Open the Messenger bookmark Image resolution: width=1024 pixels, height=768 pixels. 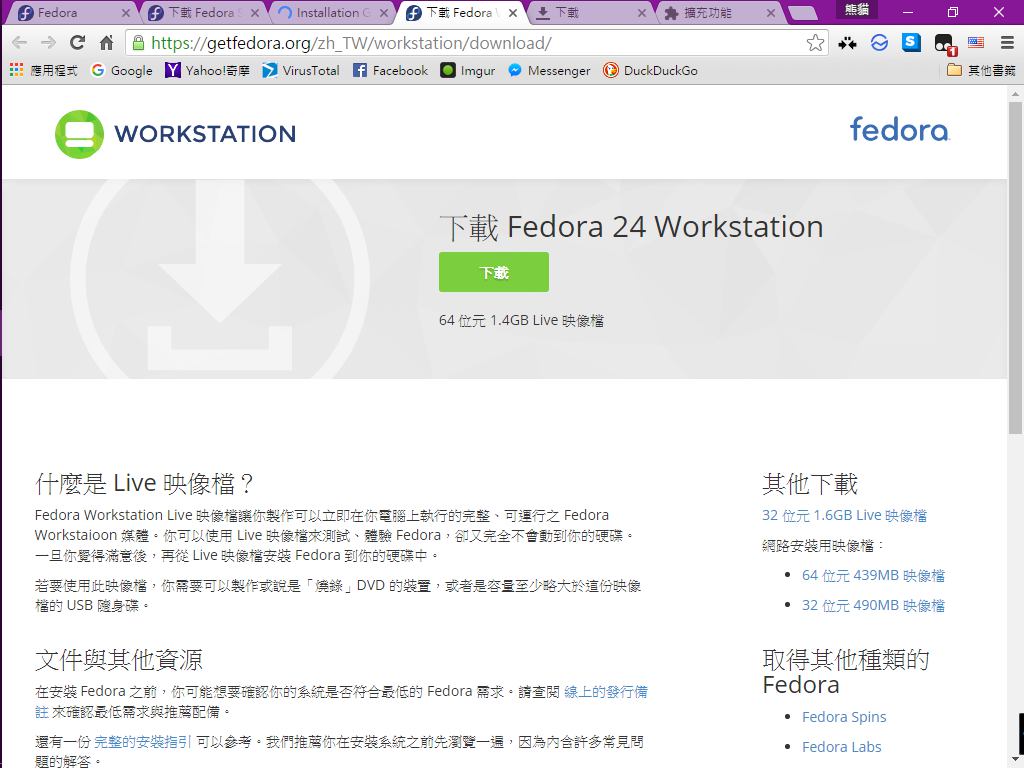[x=549, y=71]
